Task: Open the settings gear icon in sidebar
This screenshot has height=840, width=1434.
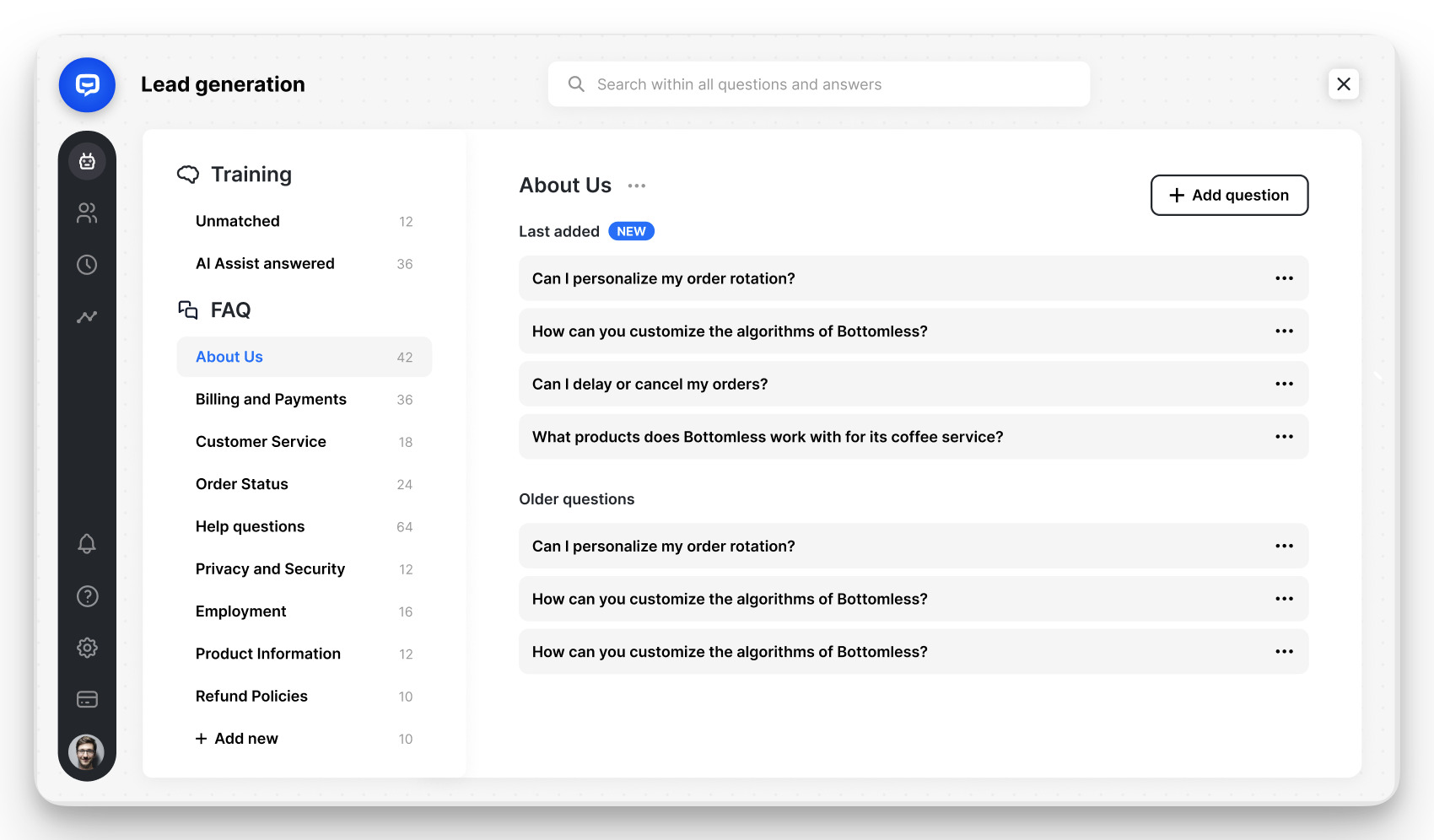Action: click(x=87, y=648)
